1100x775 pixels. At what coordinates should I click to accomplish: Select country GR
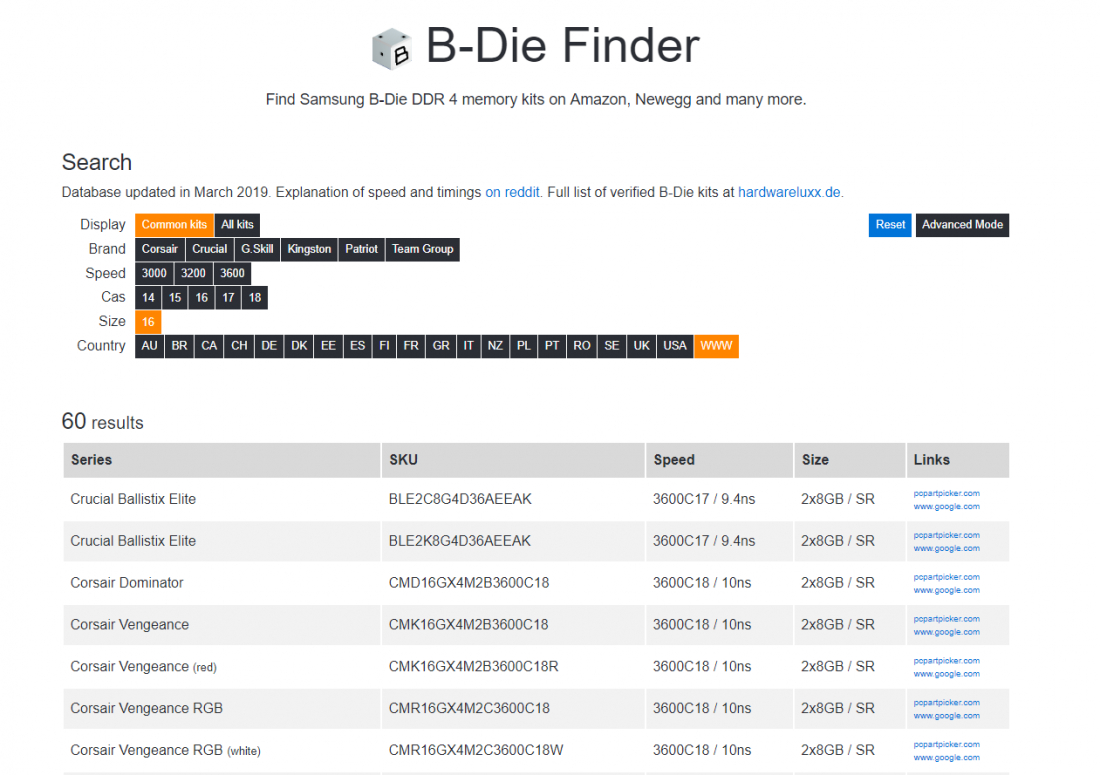[x=441, y=346]
